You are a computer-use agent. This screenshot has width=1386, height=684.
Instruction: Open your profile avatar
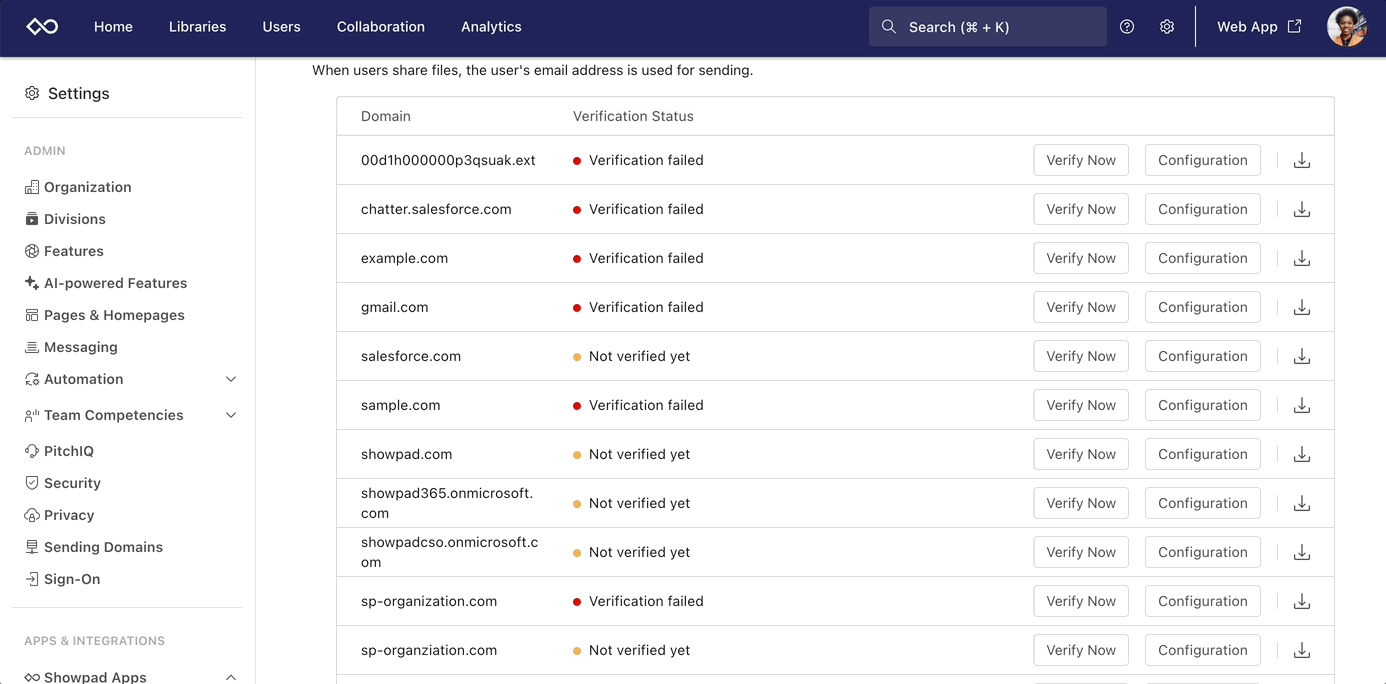pos(1347,27)
